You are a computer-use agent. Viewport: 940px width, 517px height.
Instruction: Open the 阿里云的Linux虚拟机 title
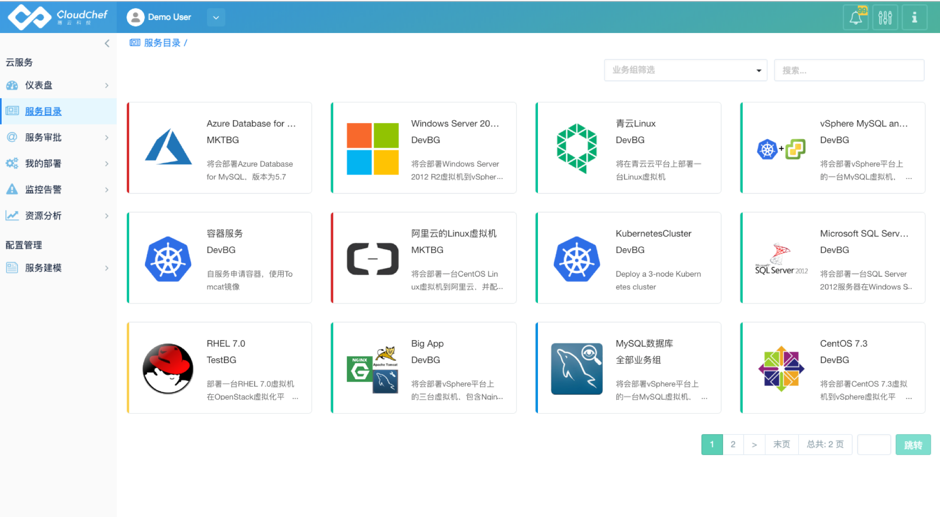454,233
